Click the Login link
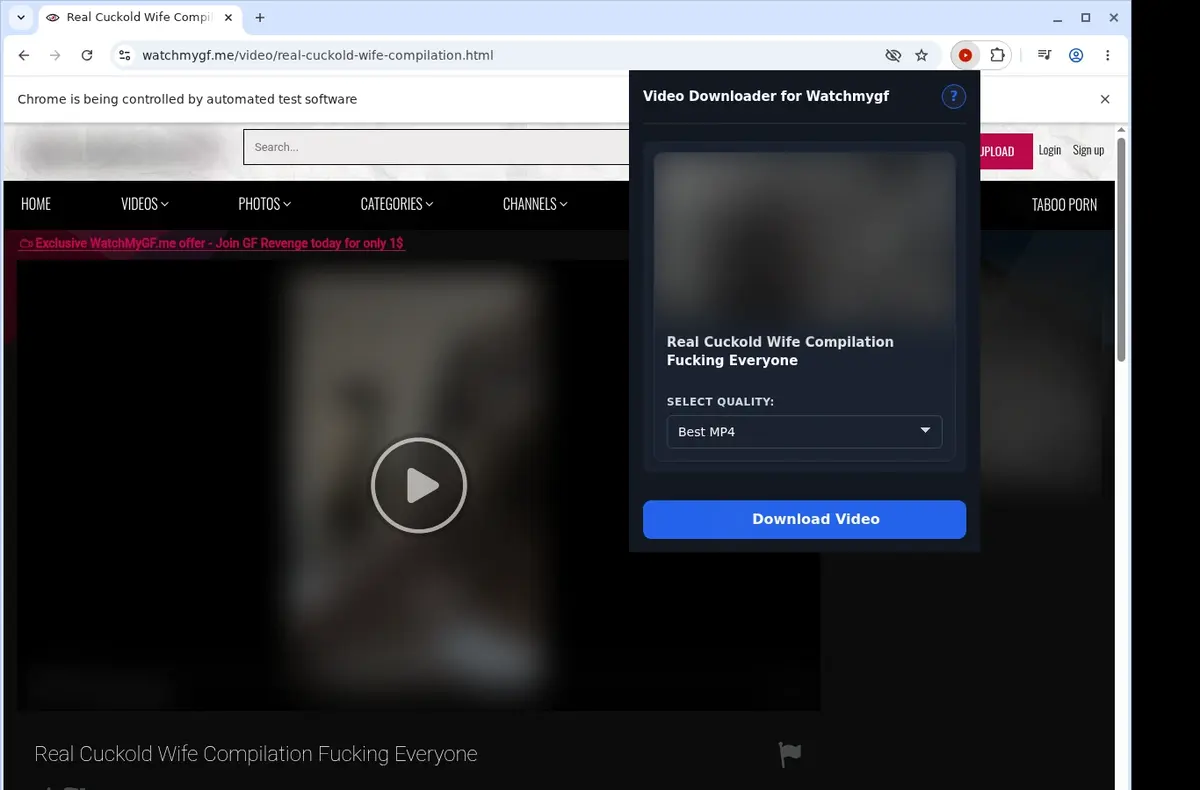 pos(1050,150)
